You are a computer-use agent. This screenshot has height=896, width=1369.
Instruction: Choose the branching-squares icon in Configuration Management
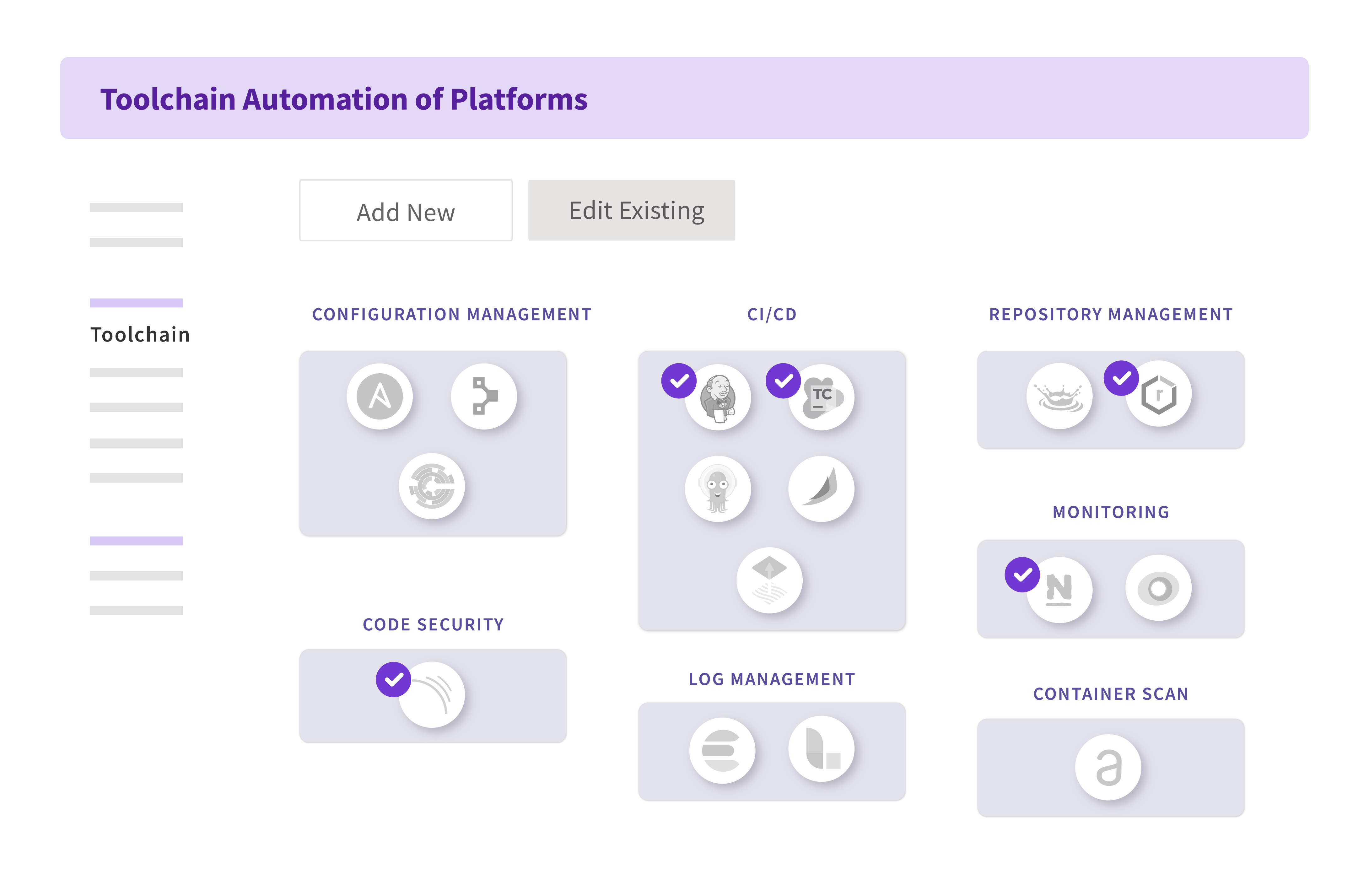click(x=484, y=396)
